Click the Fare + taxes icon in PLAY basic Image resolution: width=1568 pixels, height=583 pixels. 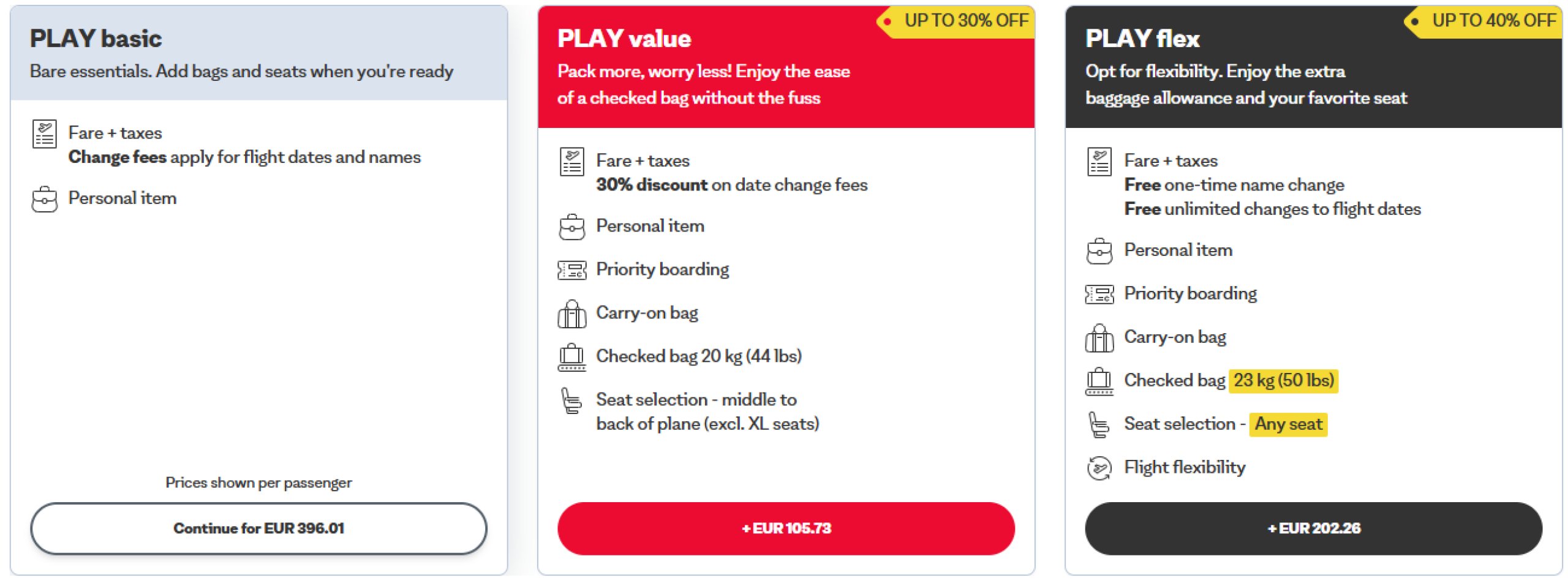coord(44,134)
